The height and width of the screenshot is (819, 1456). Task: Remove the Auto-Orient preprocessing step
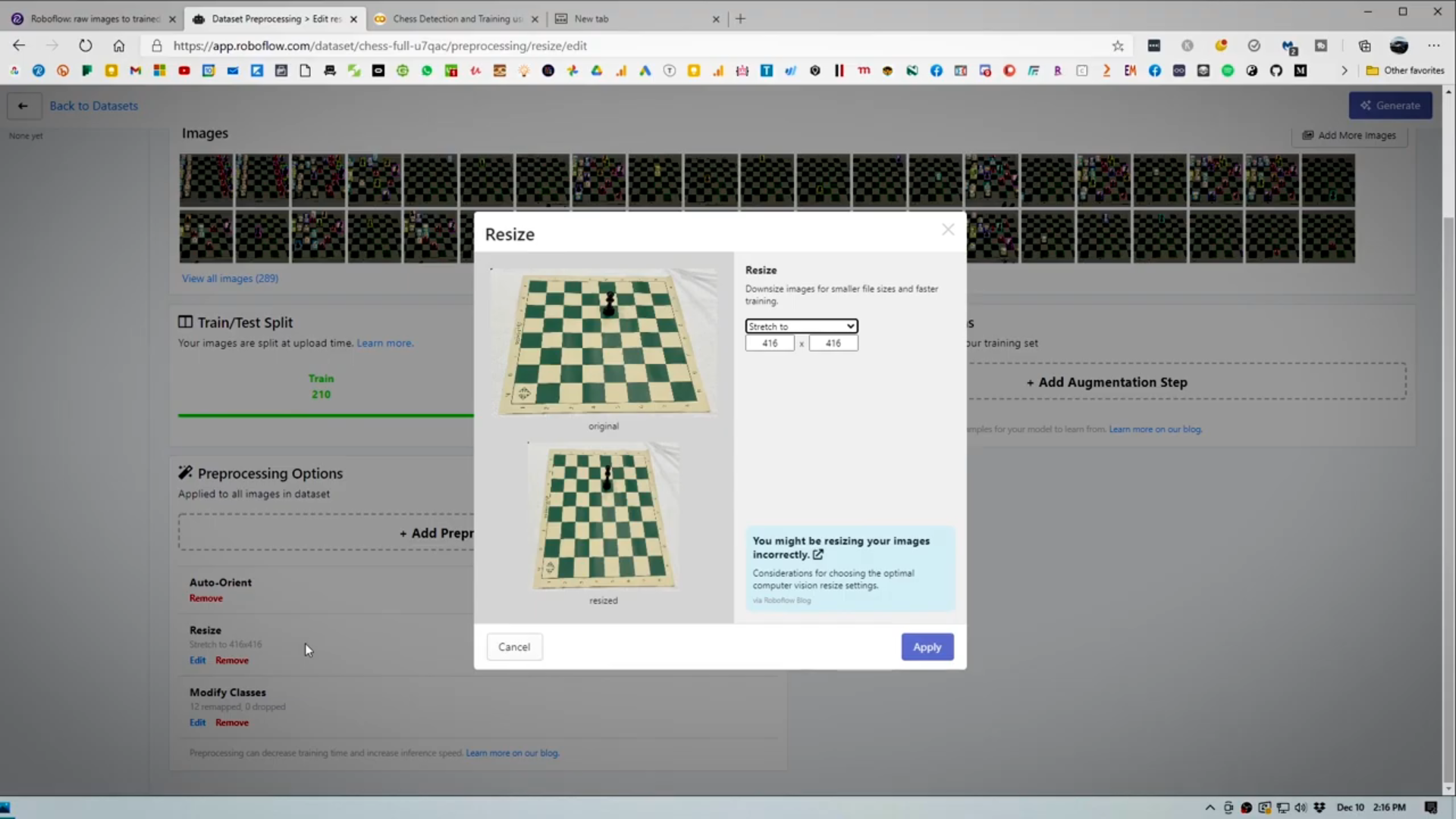(x=206, y=598)
